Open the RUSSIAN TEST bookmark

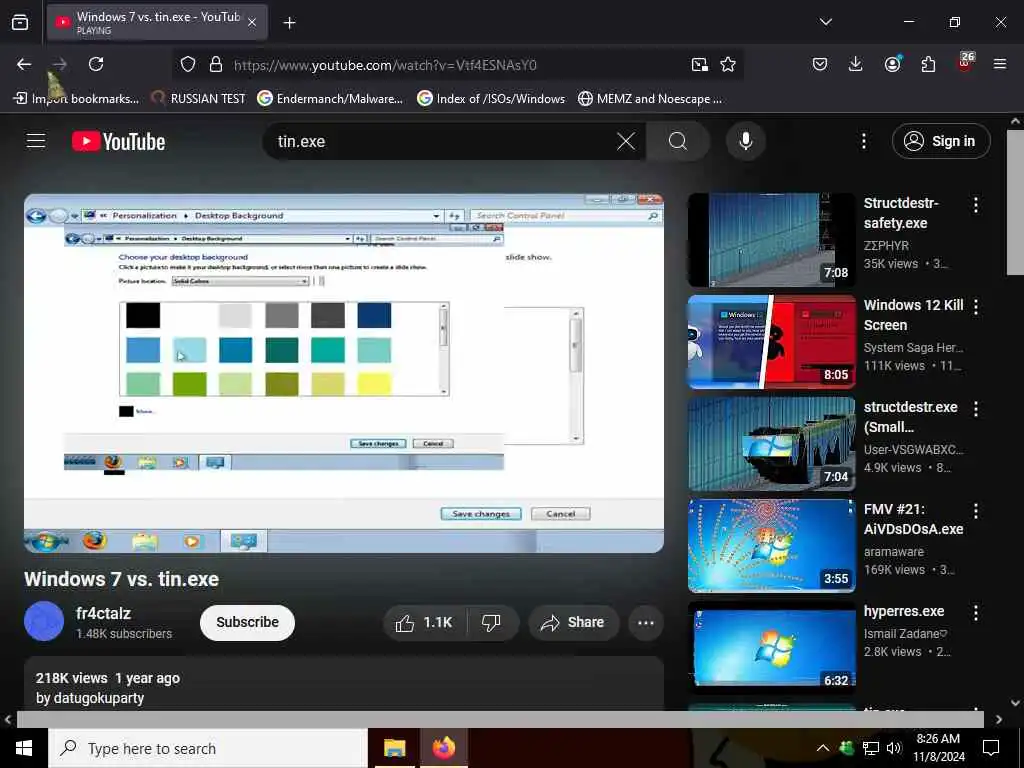coord(199,99)
